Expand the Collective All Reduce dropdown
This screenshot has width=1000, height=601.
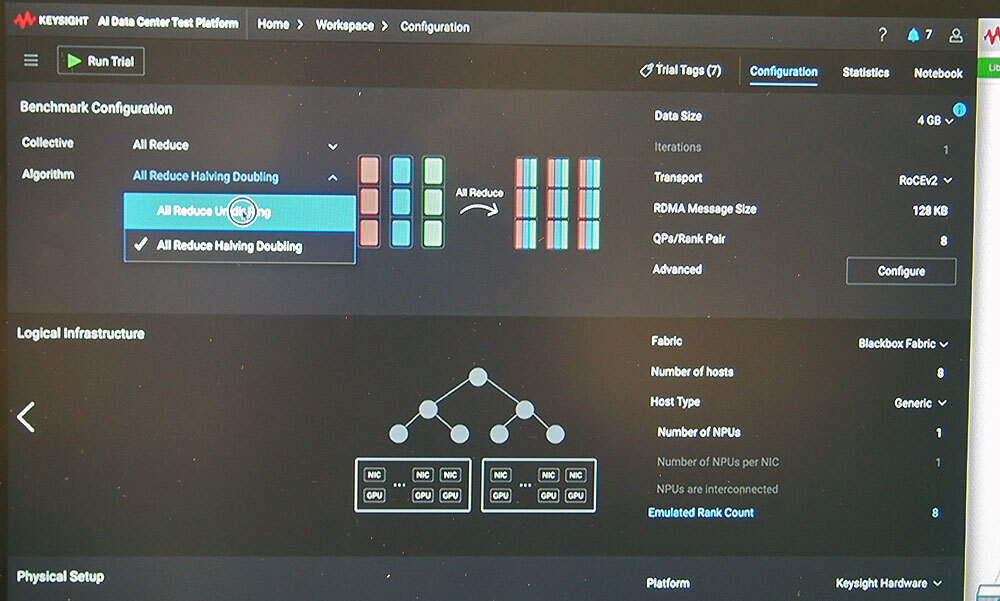click(x=235, y=145)
